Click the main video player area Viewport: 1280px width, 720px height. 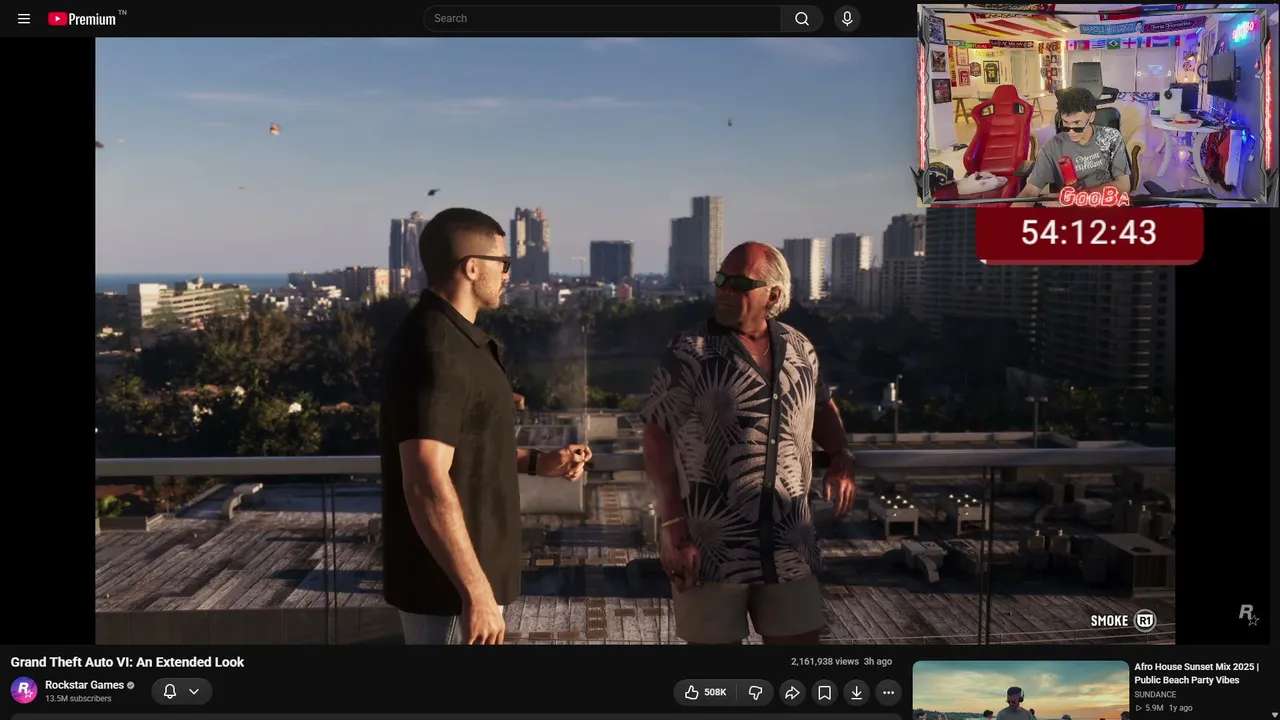(635, 341)
